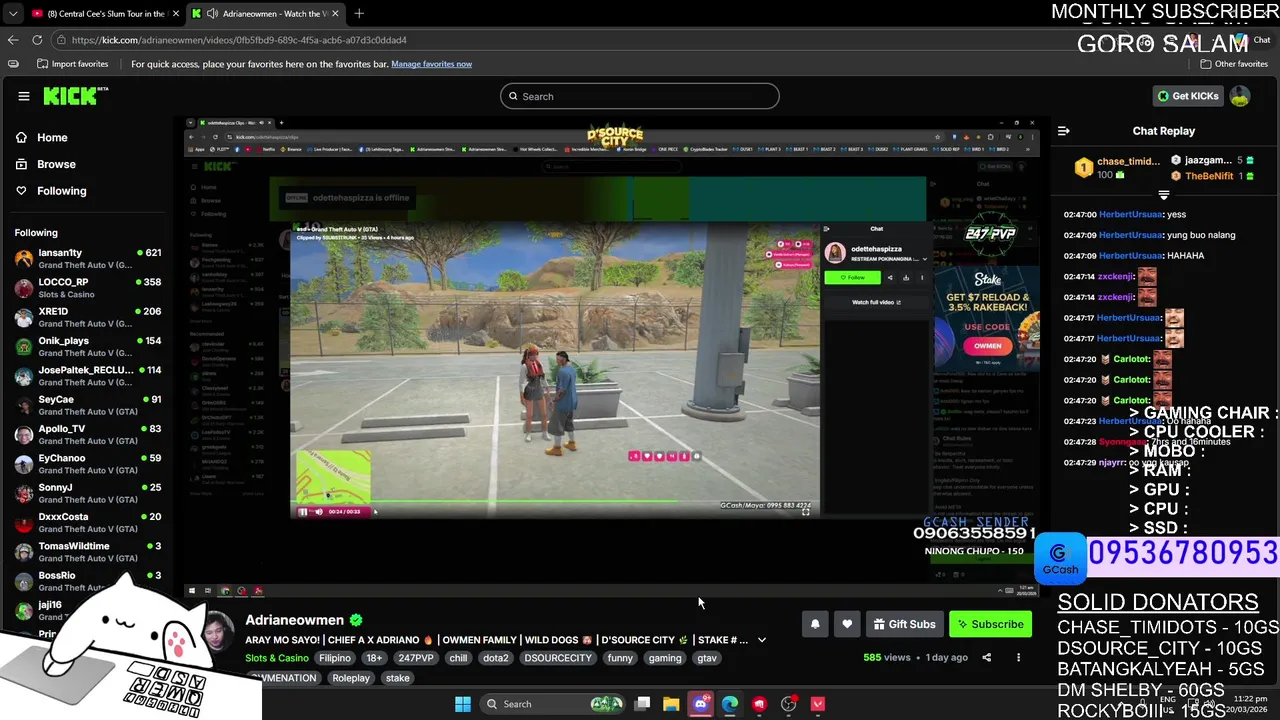Open EyChanoo followed channel
Screen dimensions: 1280x720
(88, 464)
